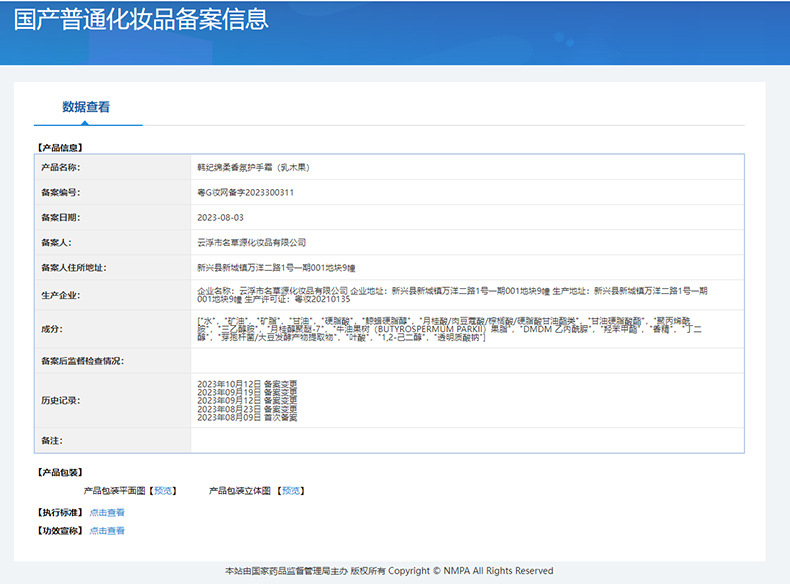Click the 备案人 label

[x=56, y=243]
